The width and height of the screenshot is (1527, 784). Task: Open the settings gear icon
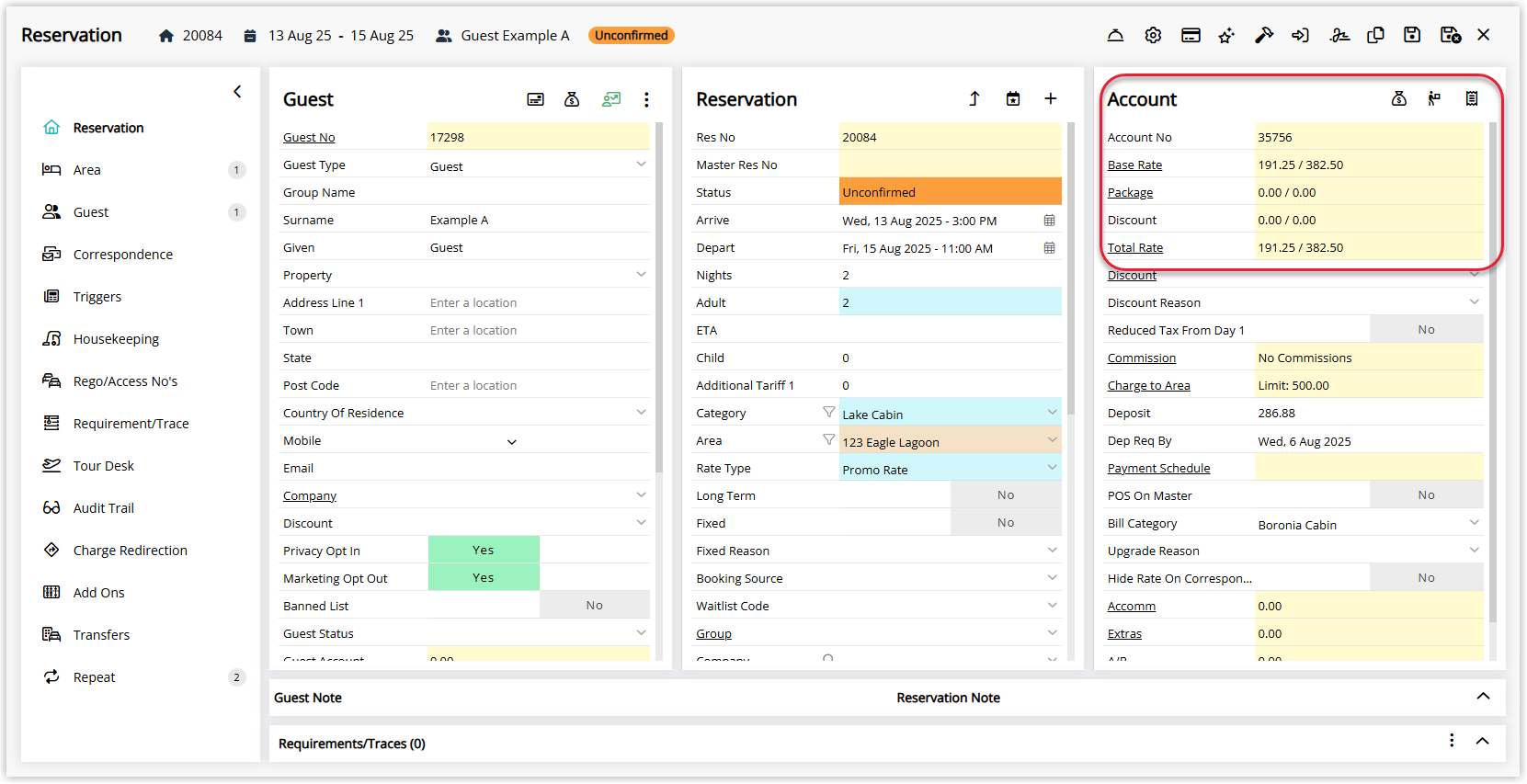(1153, 35)
